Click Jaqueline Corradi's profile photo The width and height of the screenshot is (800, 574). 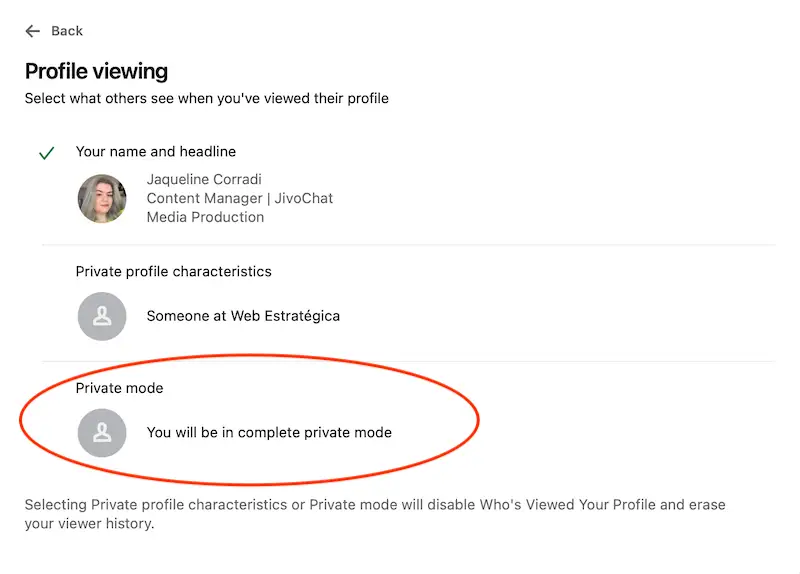[x=102, y=198]
